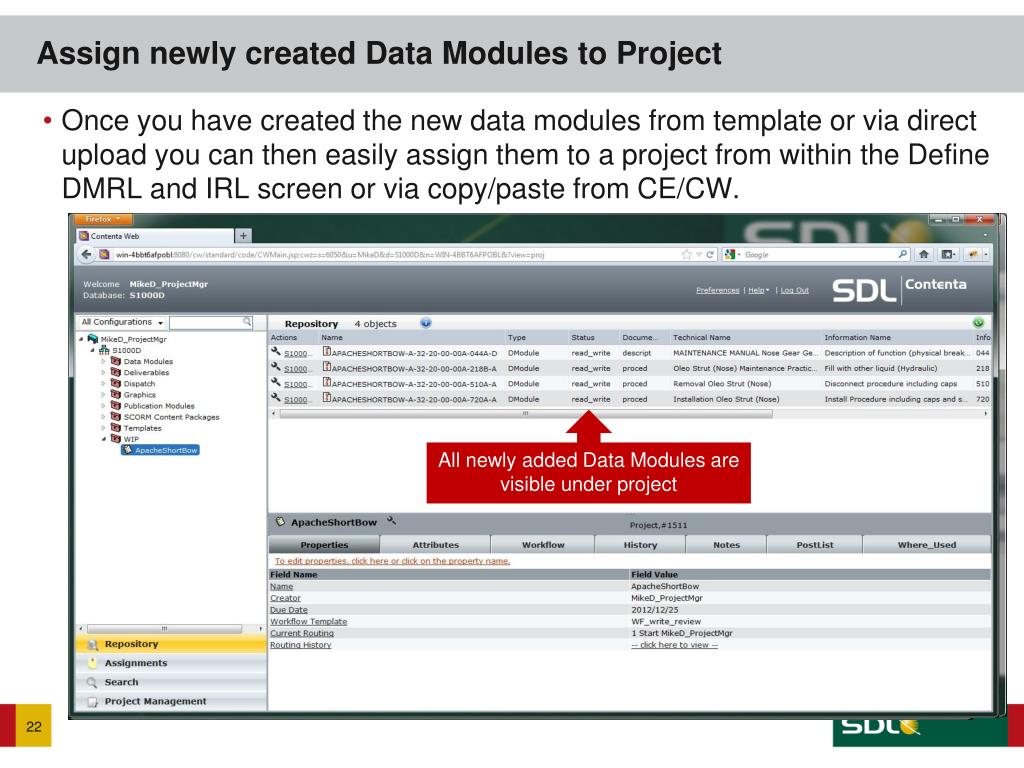Collapse the MikeD_ProjectMgr tree node

point(81,339)
